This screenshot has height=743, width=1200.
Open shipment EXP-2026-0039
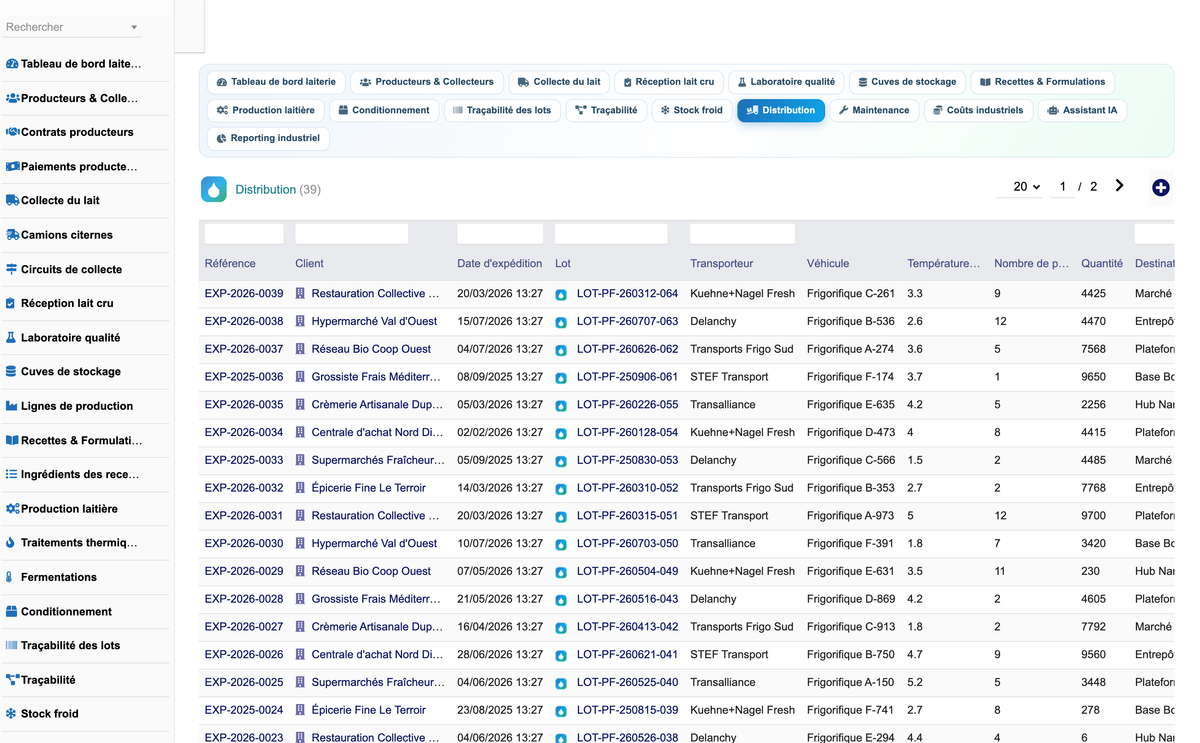pyautogui.click(x=244, y=294)
